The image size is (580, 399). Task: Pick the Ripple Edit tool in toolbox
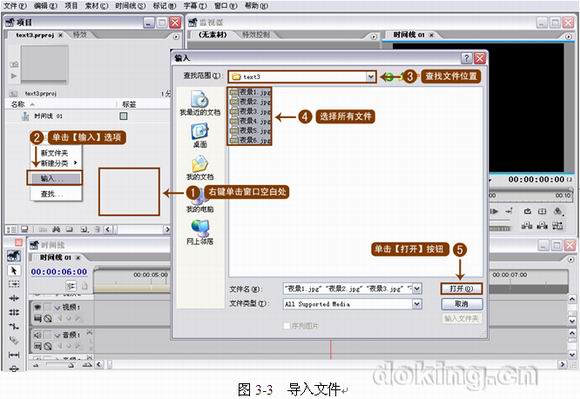14,298
